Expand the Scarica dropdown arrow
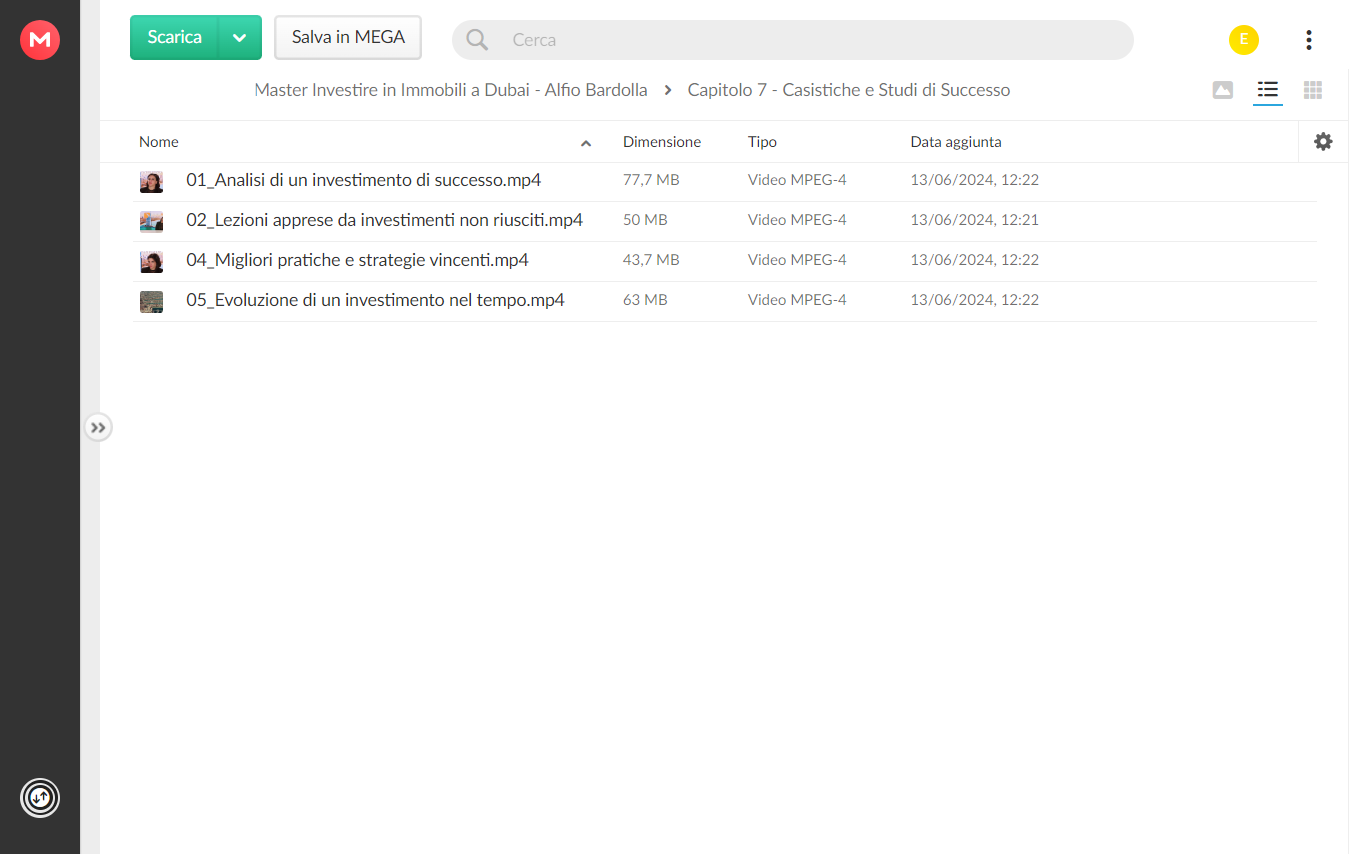The width and height of the screenshot is (1349, 854). (240, 38)
